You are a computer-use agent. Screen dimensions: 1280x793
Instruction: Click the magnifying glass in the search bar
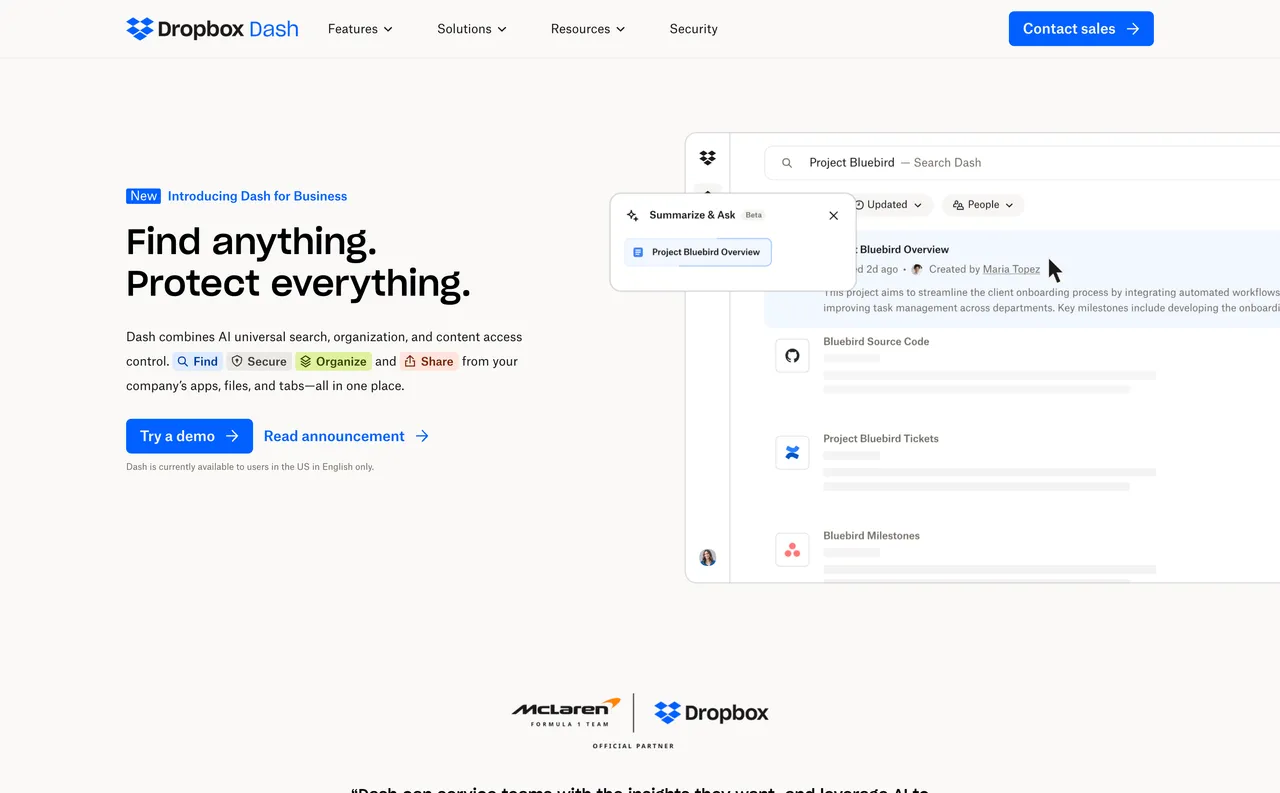coord(787,162)
